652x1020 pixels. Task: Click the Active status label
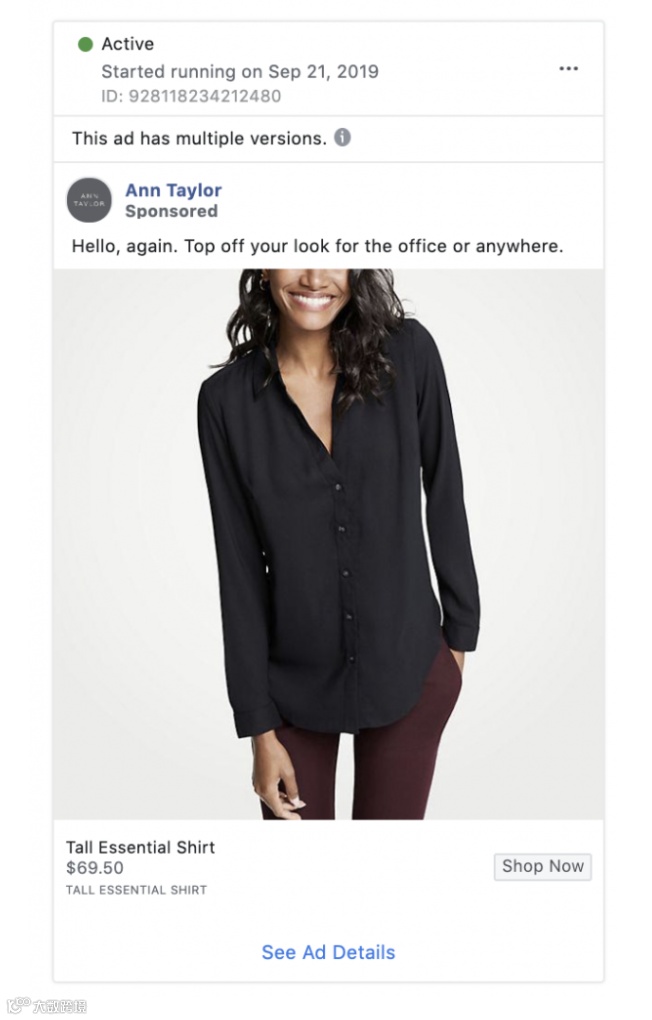tap(128, 44)
